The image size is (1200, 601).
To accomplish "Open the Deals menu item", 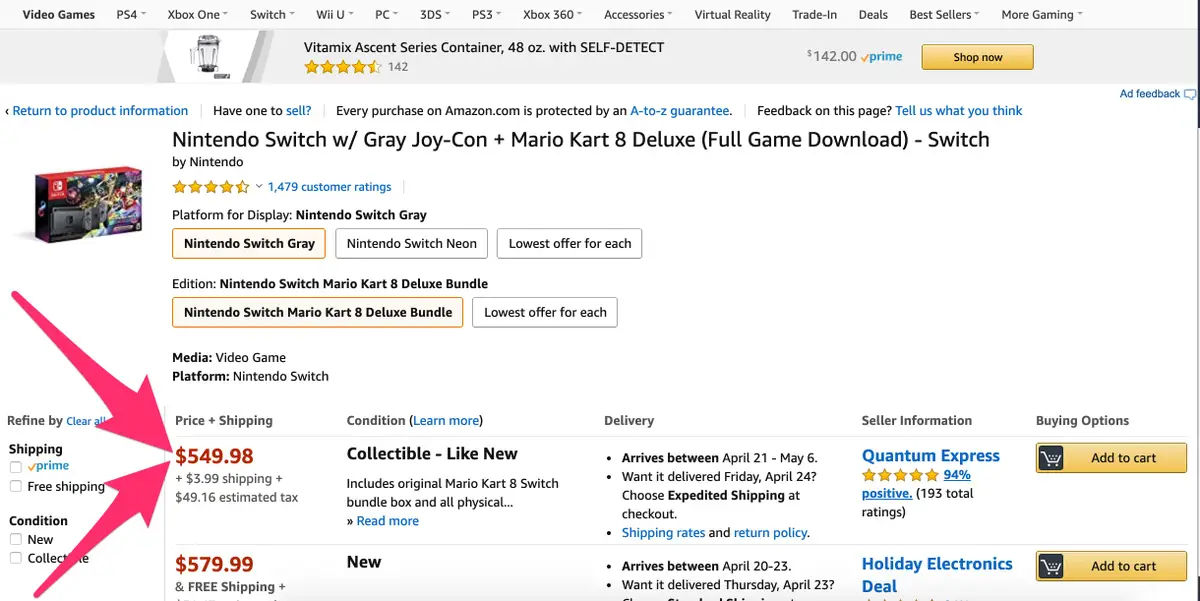I will click(x=873, y=15).
